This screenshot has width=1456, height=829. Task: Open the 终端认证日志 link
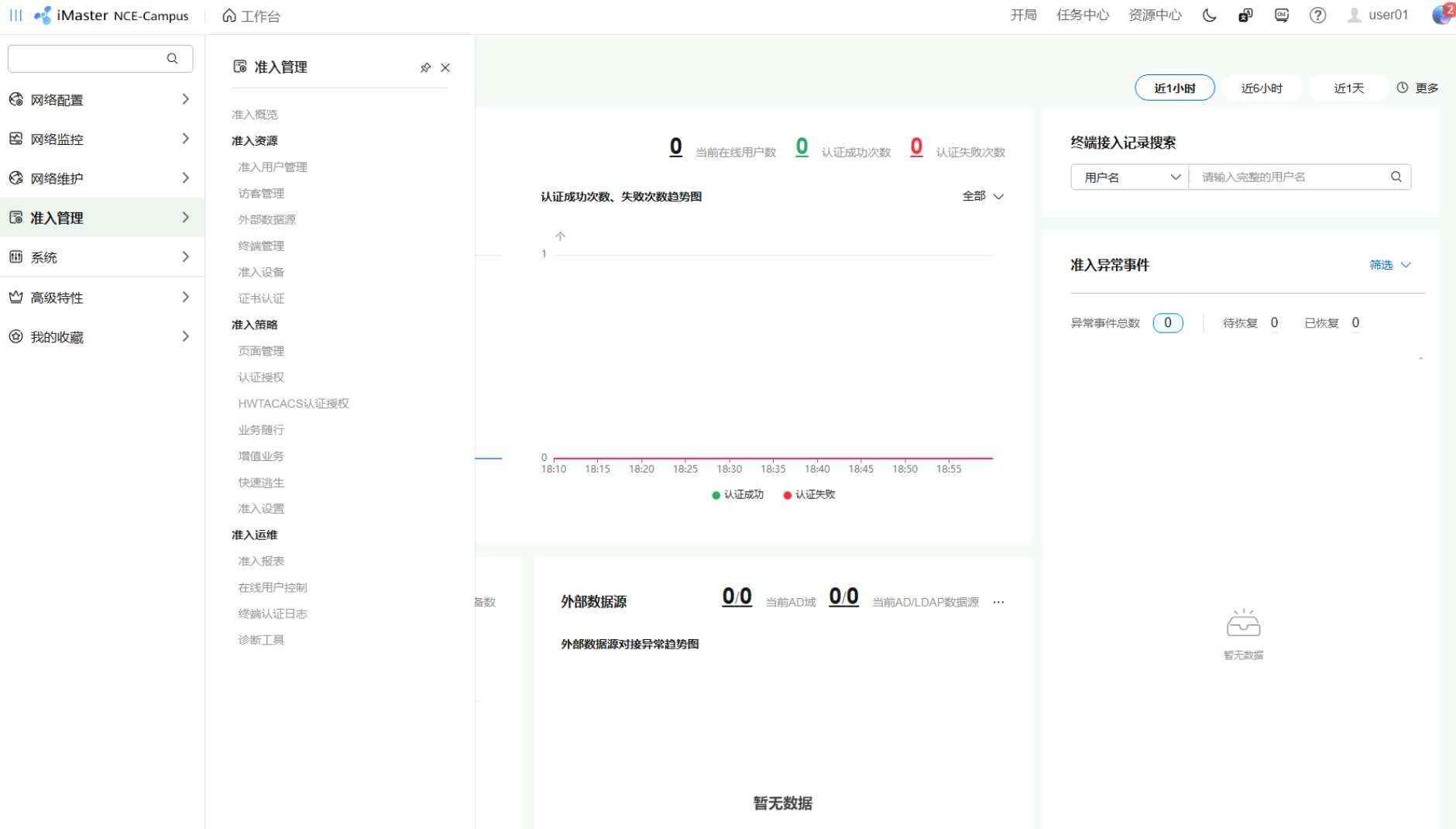tap(273, 614)
